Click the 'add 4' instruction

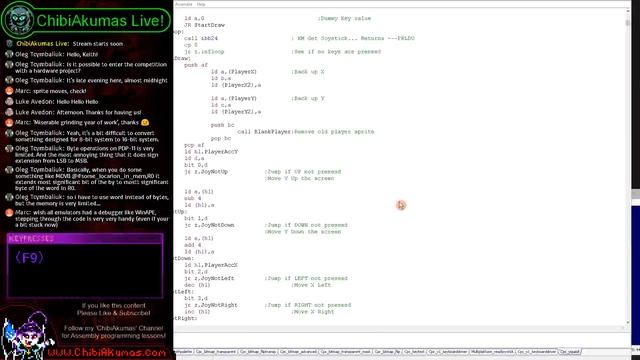pos(192,245)
